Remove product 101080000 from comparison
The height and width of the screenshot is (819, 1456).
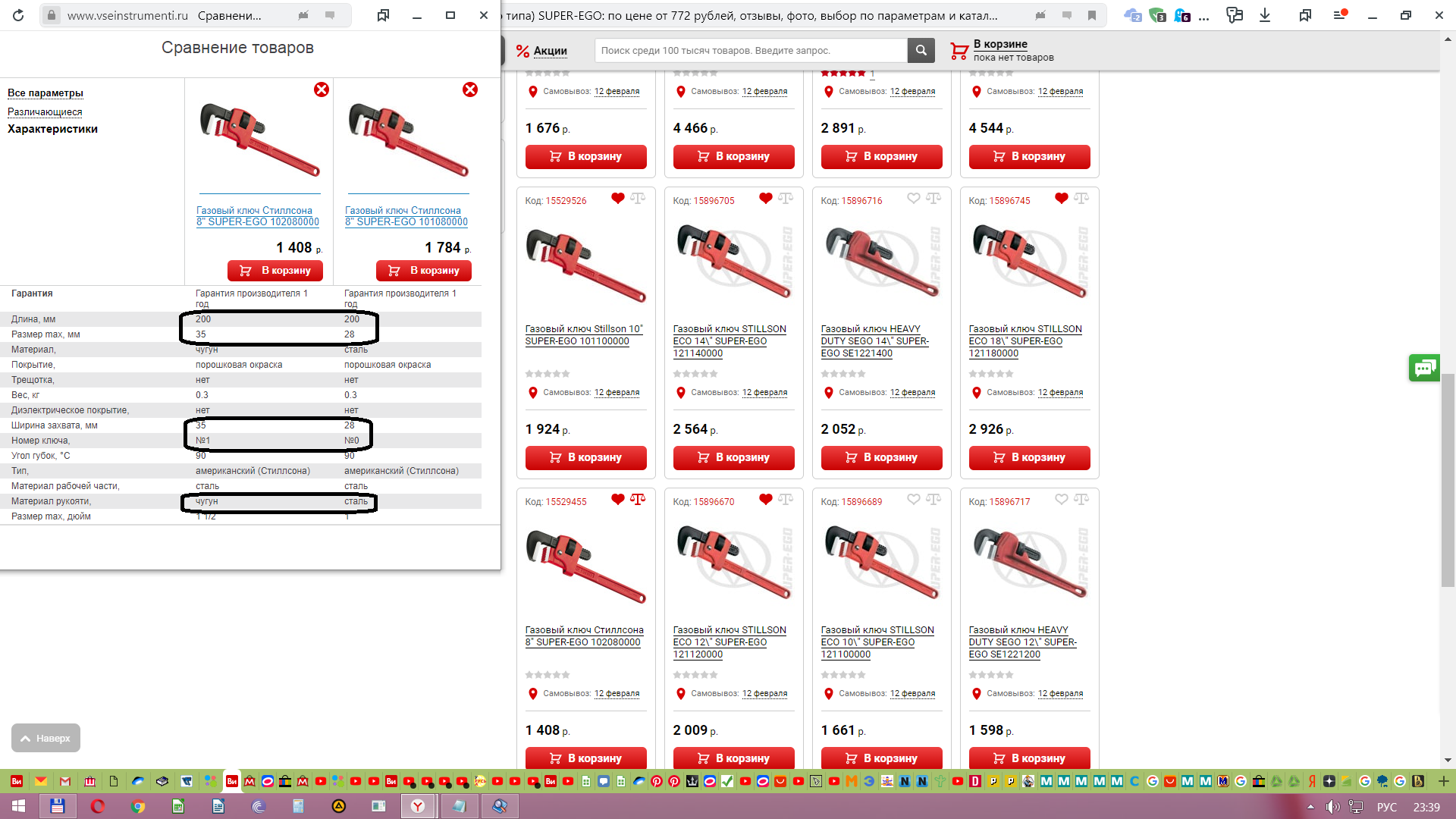coord(470,89)
